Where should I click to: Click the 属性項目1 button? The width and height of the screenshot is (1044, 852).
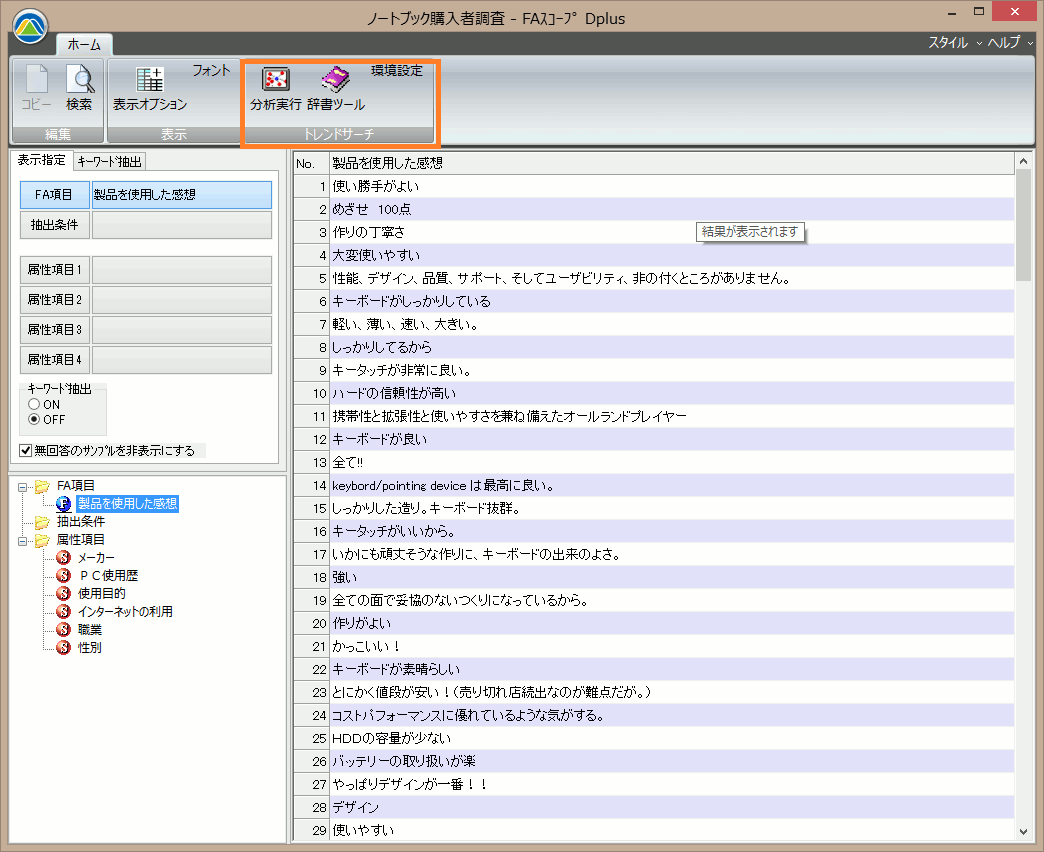point(55,270)
